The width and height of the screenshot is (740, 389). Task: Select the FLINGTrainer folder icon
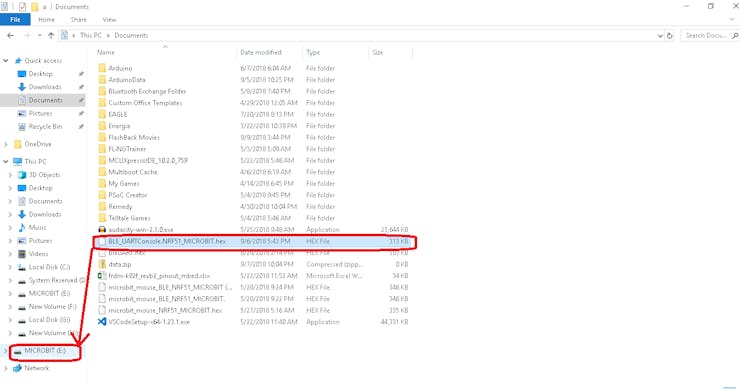(x=102, y=149)
